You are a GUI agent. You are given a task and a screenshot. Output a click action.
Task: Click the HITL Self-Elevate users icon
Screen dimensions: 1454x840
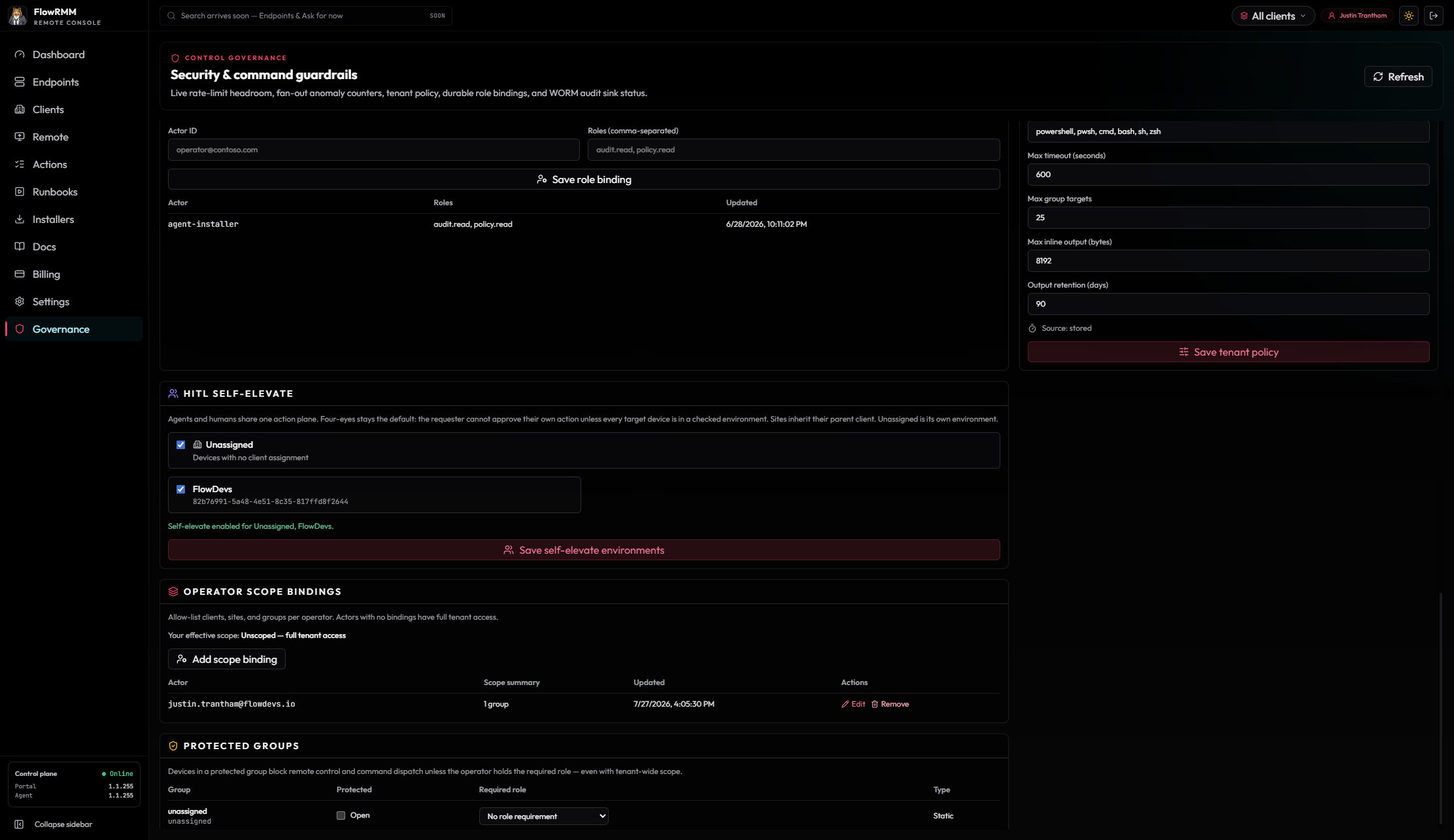click(x=173, y=394)
